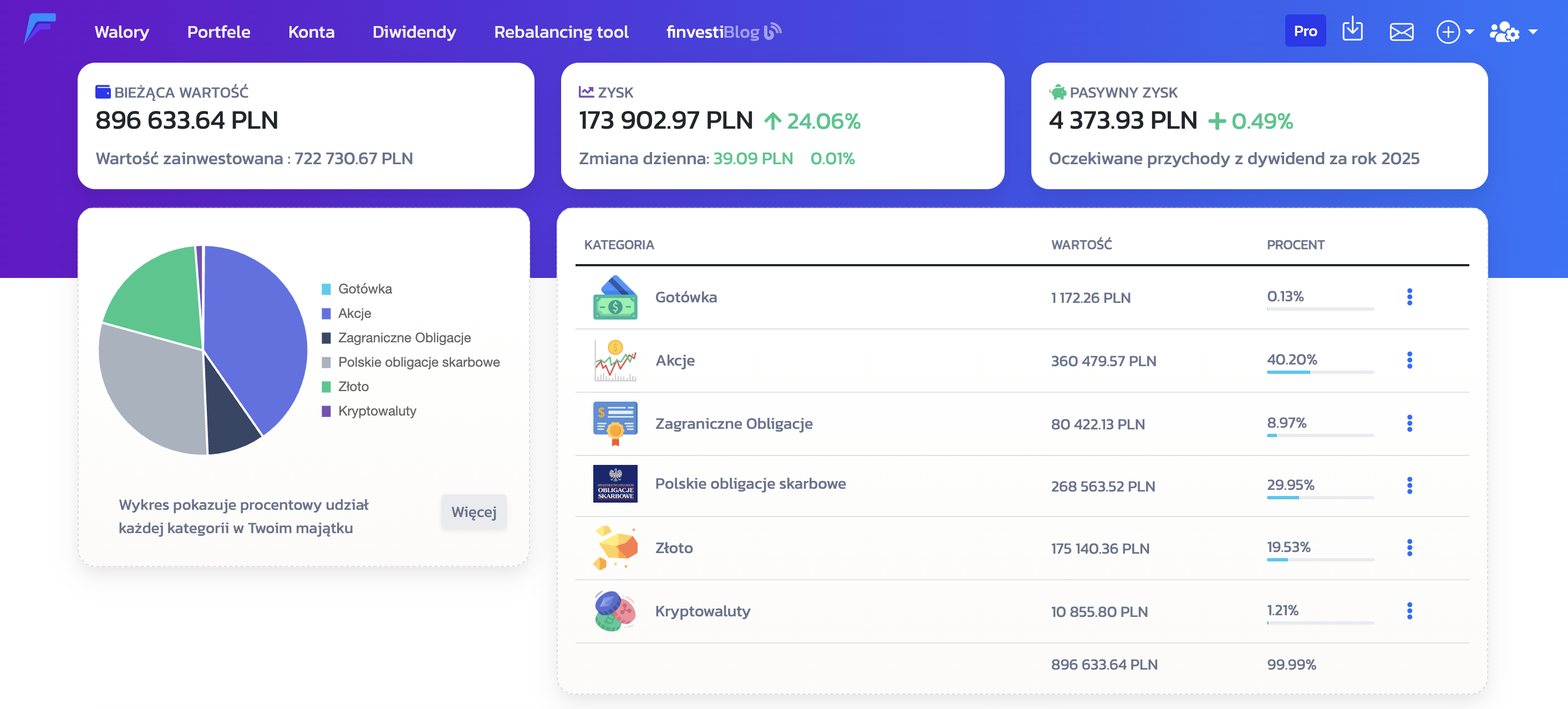Click the Akcje stock chart icon
This screenshot has width=1568, height=709.
click(x=615, y=361)
